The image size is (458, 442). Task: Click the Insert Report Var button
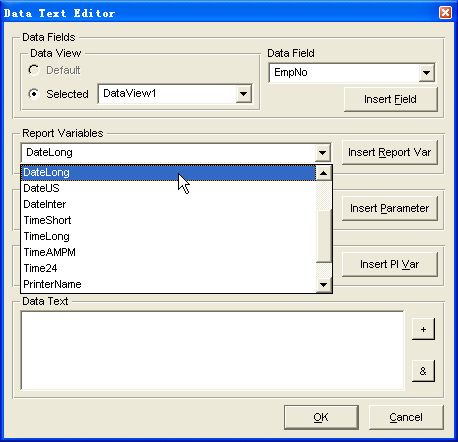[x=389, y=152]
